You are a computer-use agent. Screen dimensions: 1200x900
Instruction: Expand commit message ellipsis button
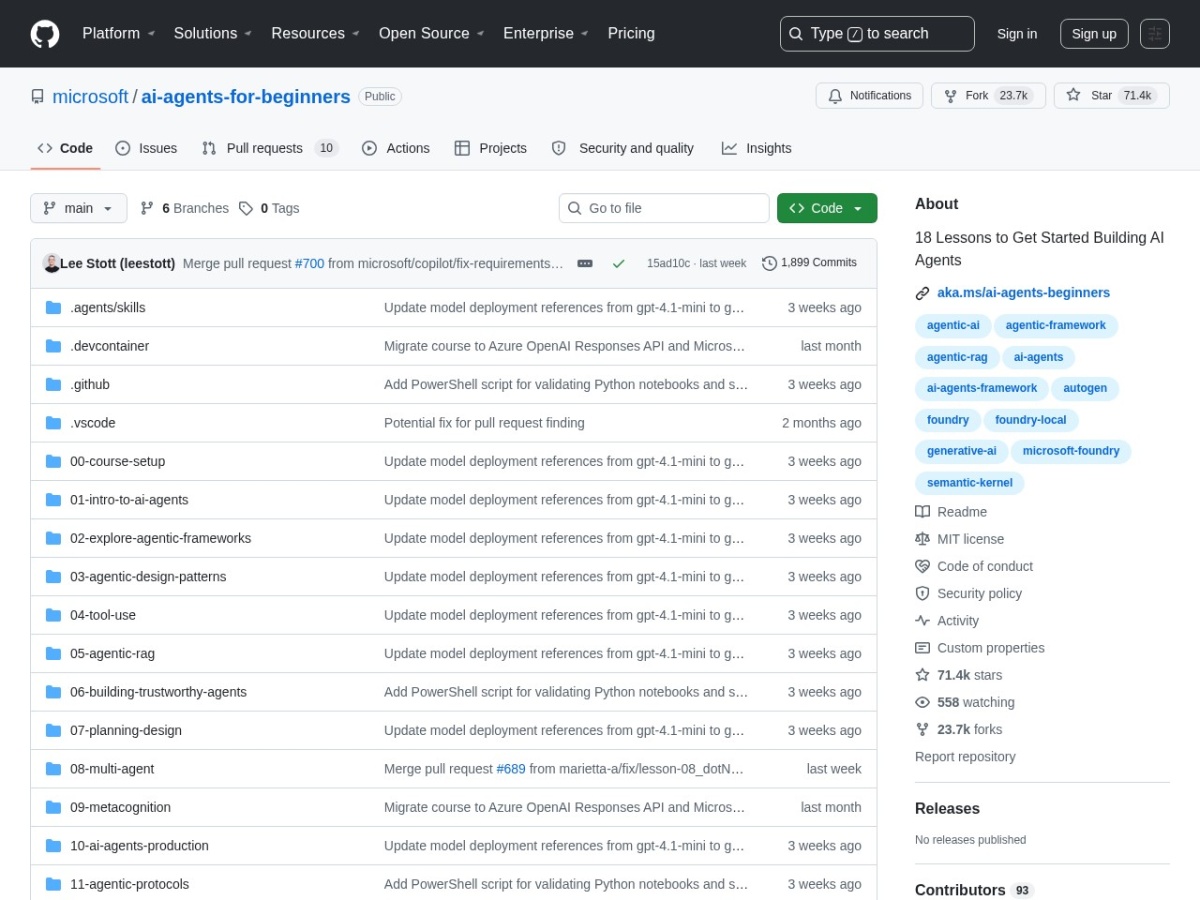(585, 263)
